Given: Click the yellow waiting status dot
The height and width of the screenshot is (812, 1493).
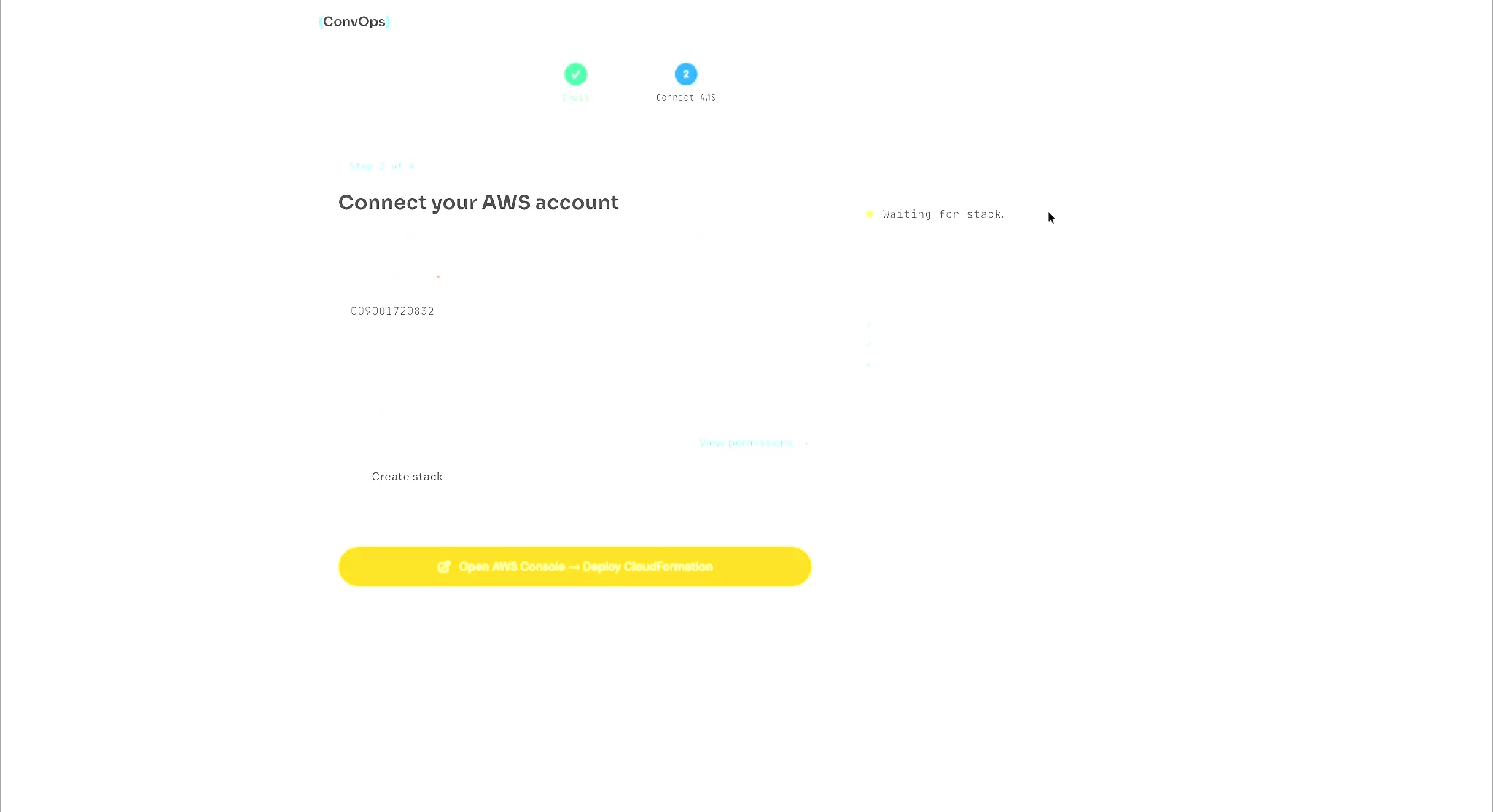Looking at the screenshot, I should (x=869, y=214).
